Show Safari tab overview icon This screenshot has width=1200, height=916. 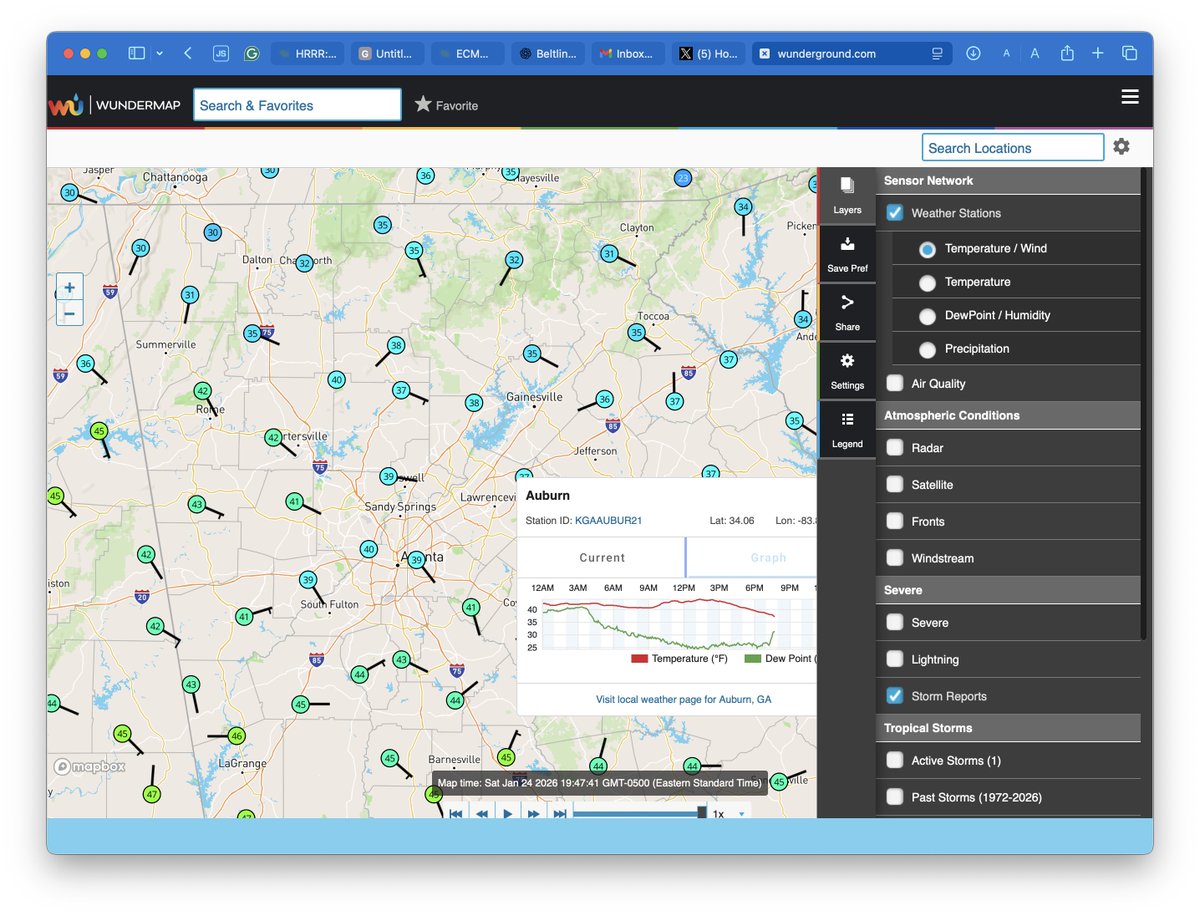[x=1129, y=53]
